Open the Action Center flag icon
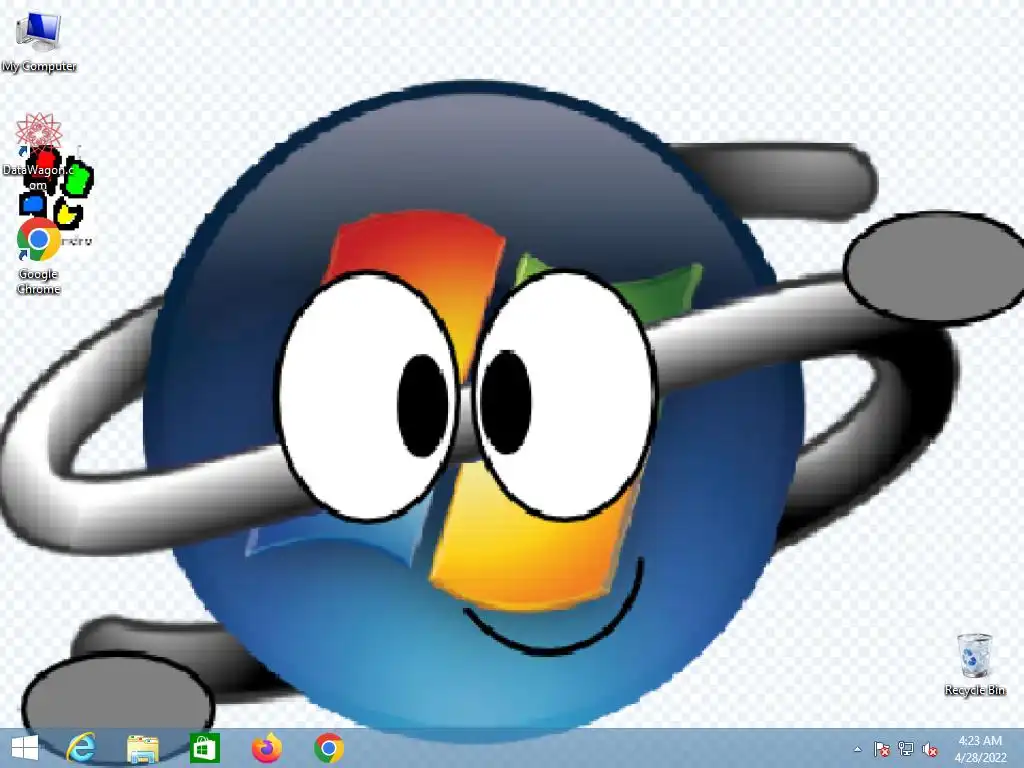Viewport: 1024px width, 768px height. [882, 749]
